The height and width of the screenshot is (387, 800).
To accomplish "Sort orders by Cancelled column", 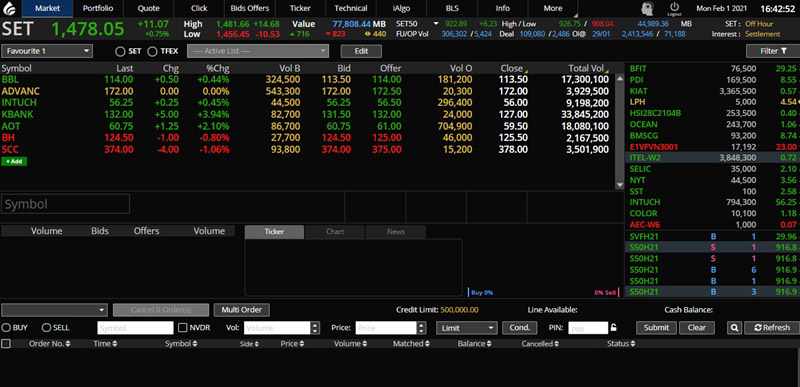I will (x=541, y=344).
